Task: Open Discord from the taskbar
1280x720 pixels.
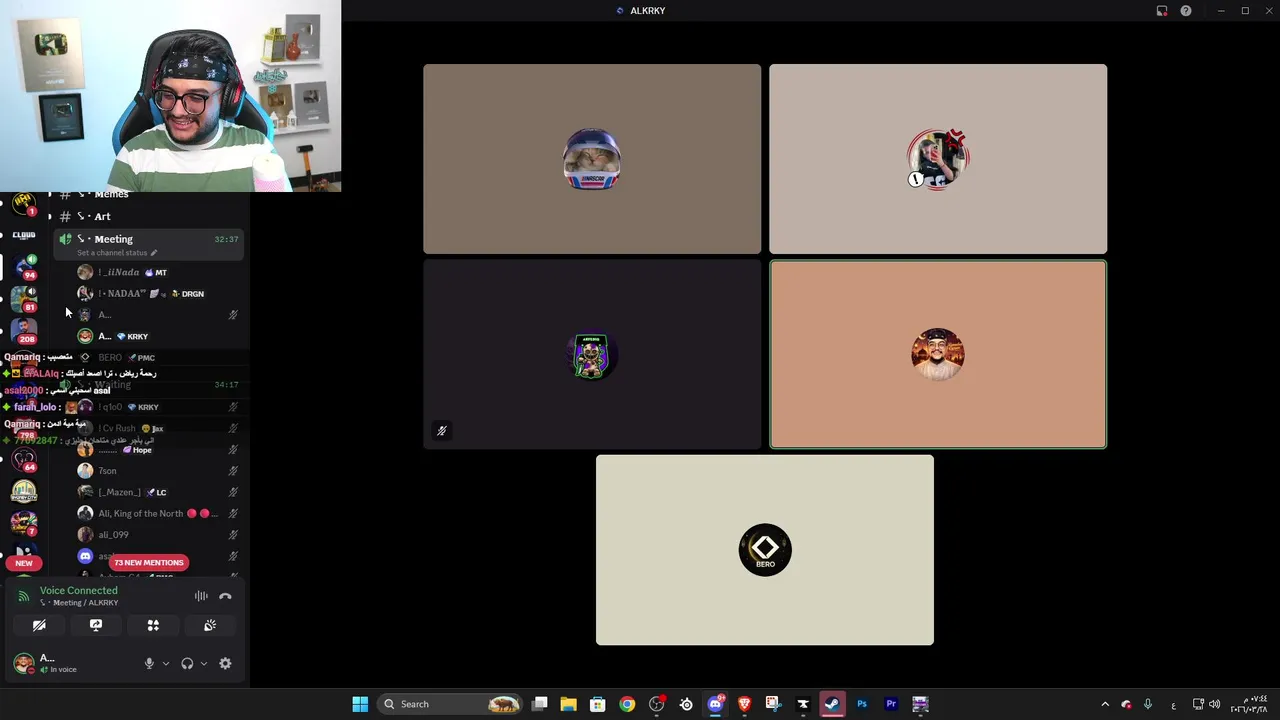Action: pos(715,704)
